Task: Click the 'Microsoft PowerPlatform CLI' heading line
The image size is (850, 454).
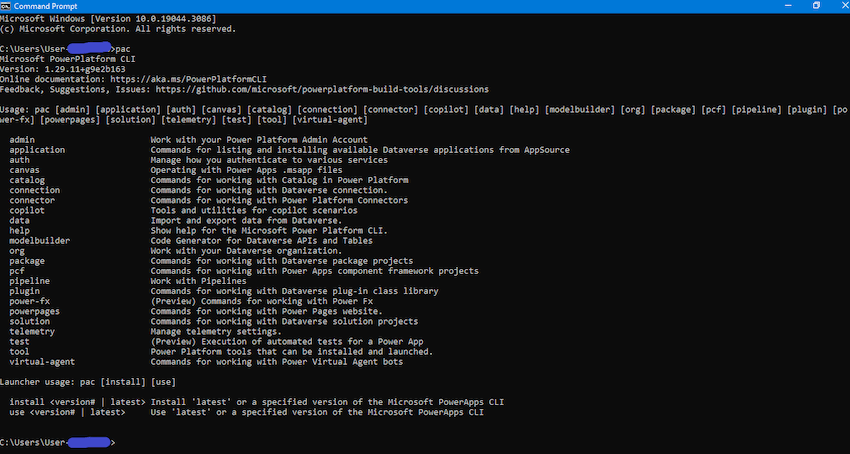Action: coord(68,59)
